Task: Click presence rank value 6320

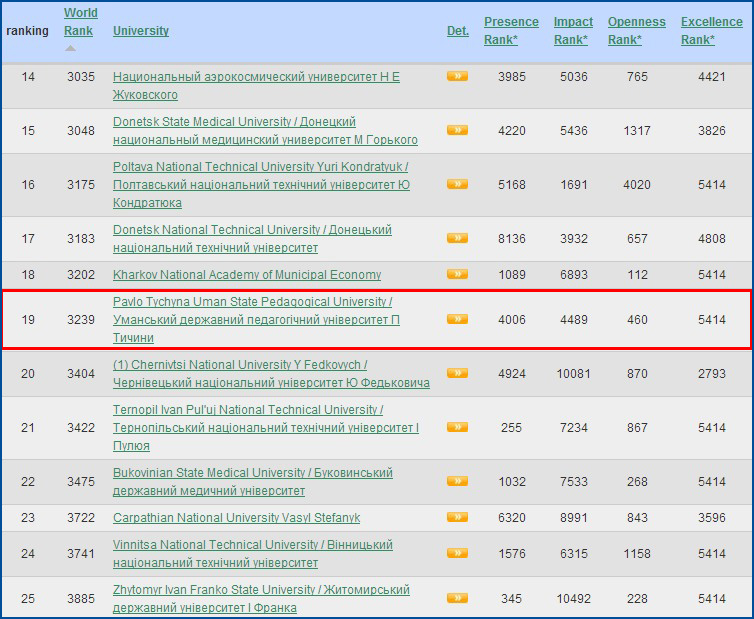Action: tap(512, 517)
